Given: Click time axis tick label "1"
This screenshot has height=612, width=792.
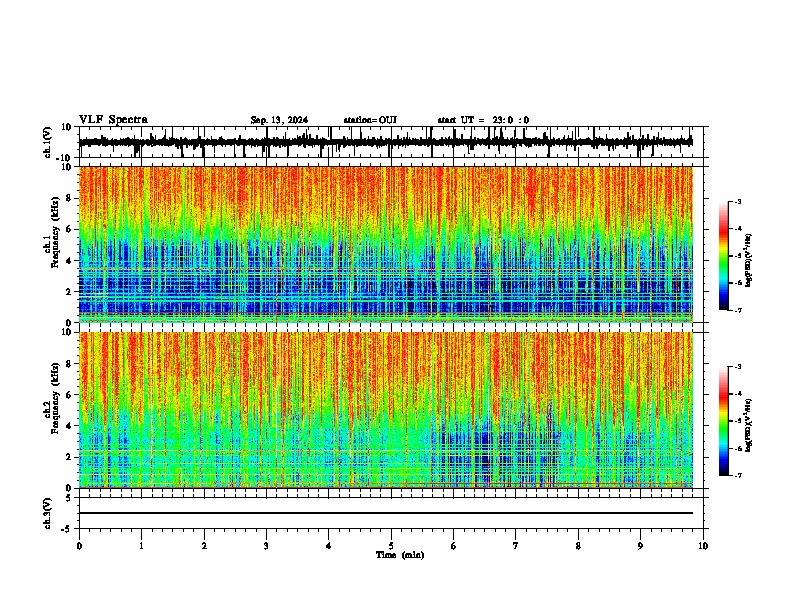Looking at the screenshot, I should pyautogui.click(x=141, y=546).
